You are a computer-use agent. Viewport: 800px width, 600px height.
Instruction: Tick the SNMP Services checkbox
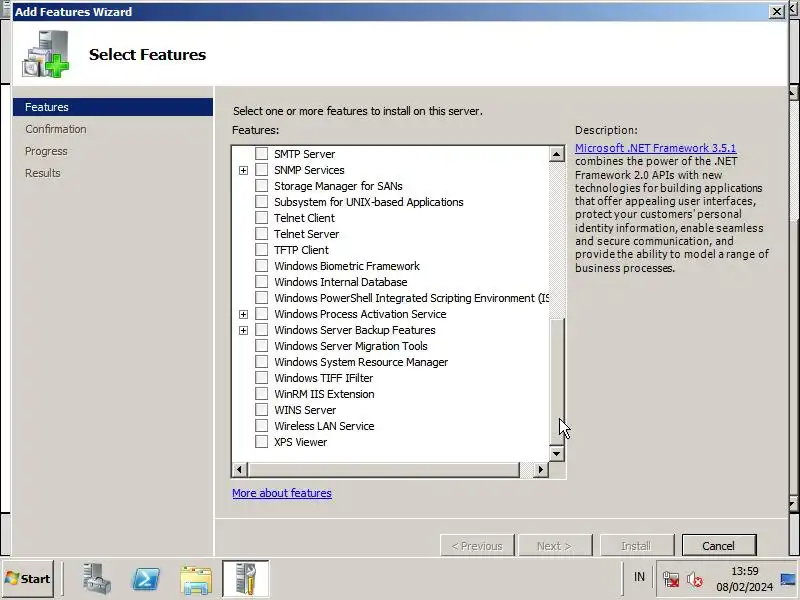click(261, 169)
